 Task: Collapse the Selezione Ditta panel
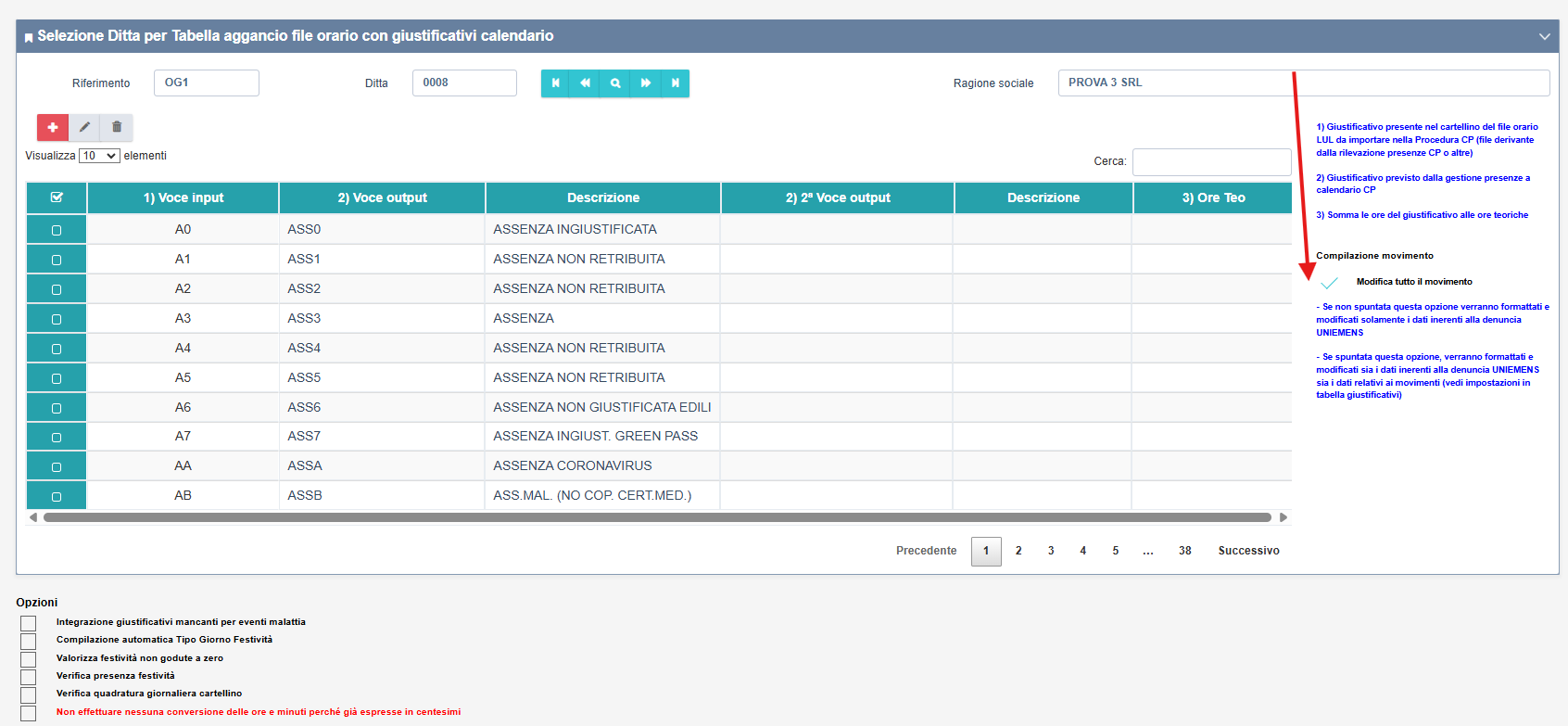pyautogui.click(x=1544, y=36)
